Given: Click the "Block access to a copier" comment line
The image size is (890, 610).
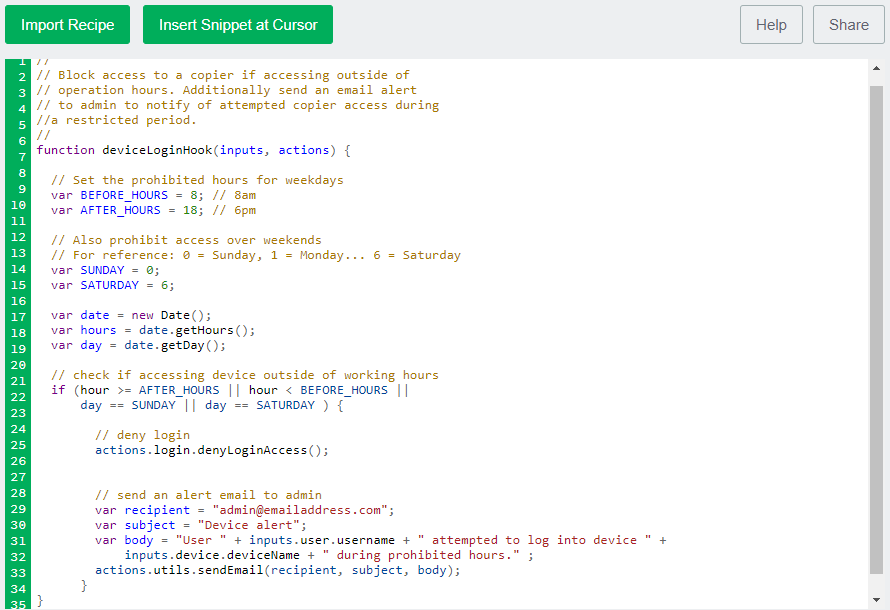Looking at the screenshot, I should (x=222, y=75).
